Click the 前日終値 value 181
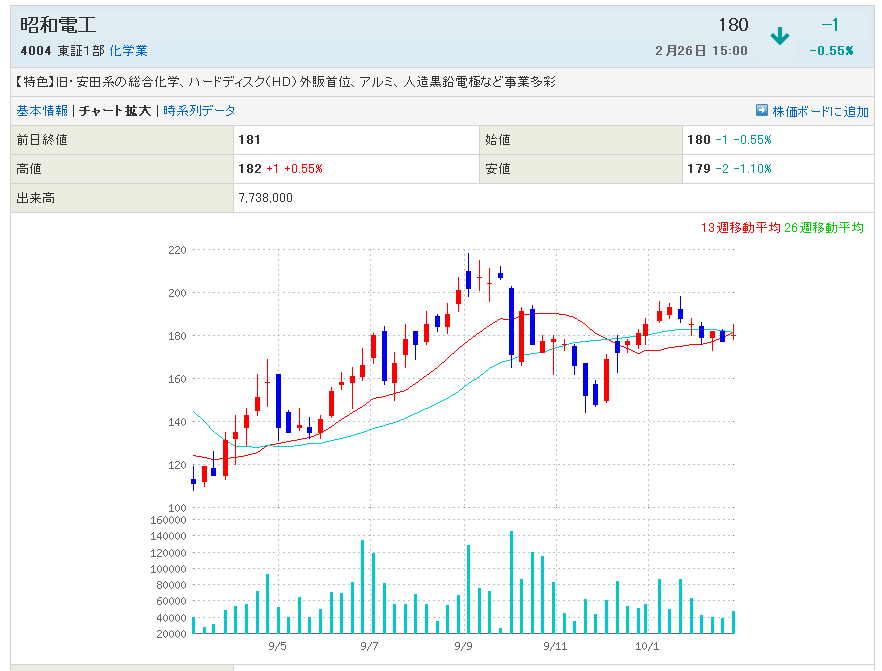882x671 pixels. pos(250,140)
